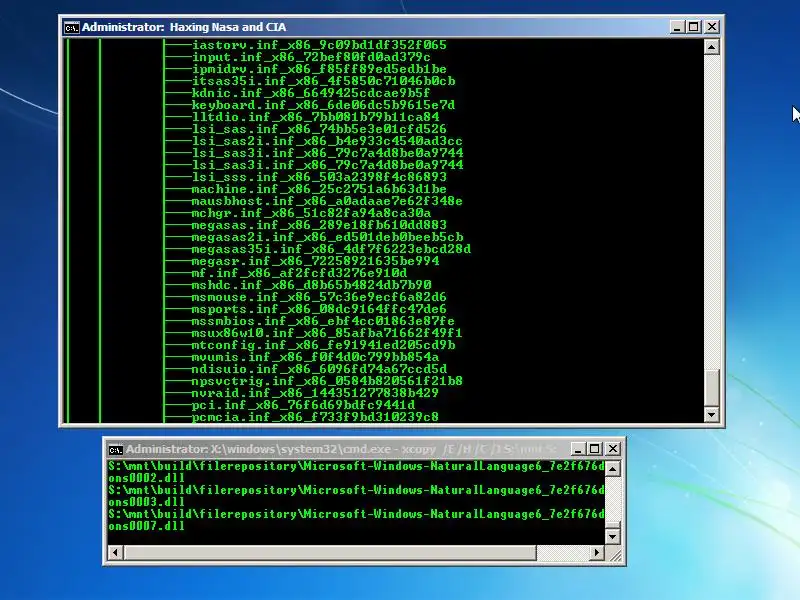Maximize the Haxing Nasa and CIA window
Viewport: 800px width, 600px height.
coord(694,27)
